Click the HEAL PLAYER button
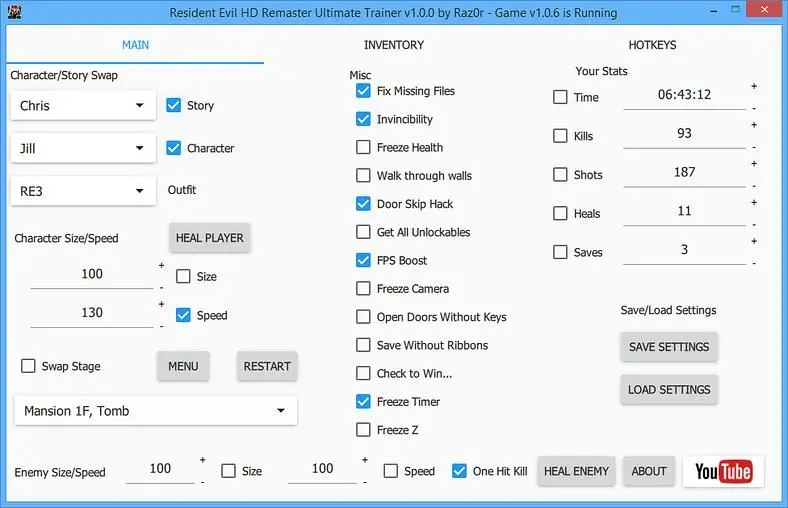Viewport: 788px width, 508px height. click(210, 238)
